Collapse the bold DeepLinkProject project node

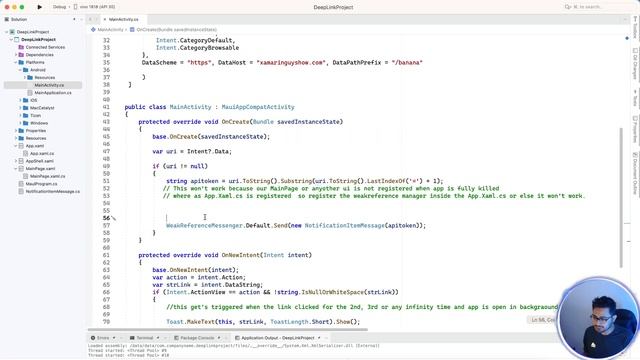point(11,40)
